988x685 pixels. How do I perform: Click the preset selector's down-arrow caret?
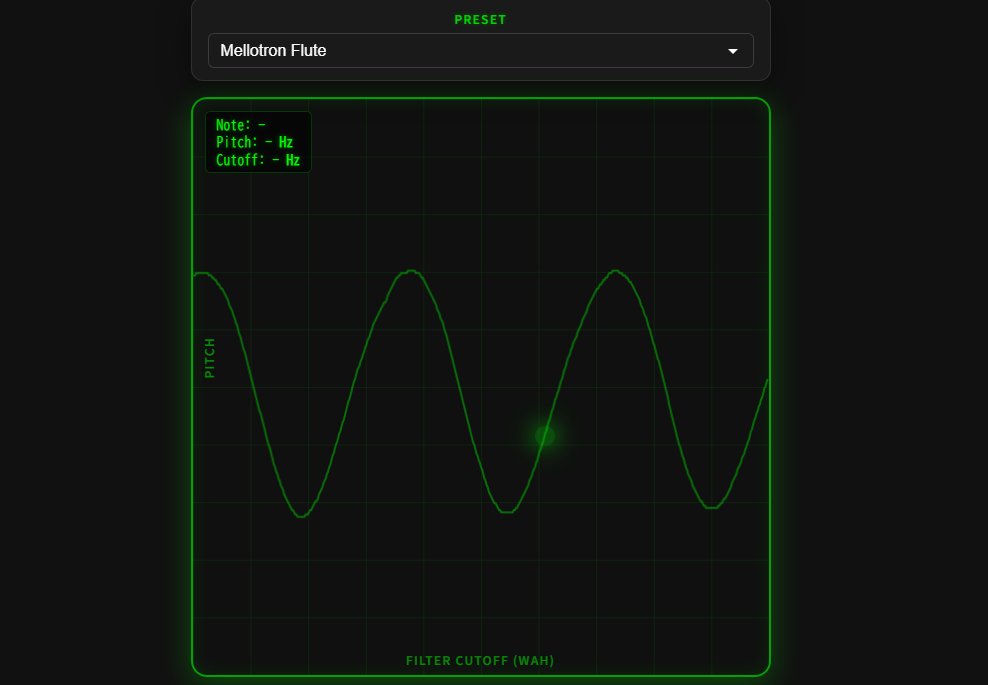click(x=732, y=51)
